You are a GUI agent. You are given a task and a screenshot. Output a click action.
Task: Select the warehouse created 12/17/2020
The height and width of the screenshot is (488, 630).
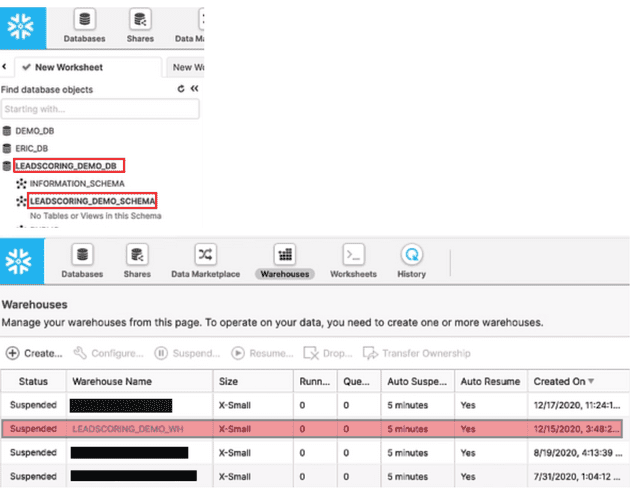315,405
